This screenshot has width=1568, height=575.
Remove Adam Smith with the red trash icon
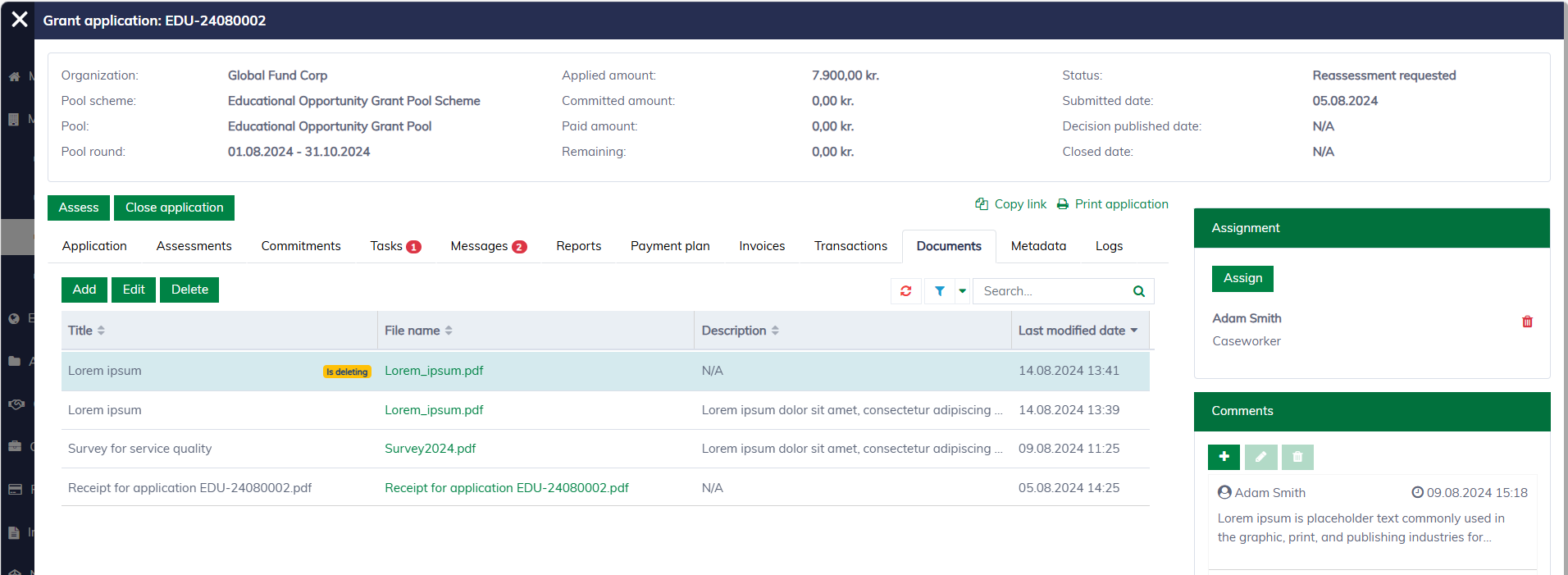pyautogui.click(x=1526, y=322)
